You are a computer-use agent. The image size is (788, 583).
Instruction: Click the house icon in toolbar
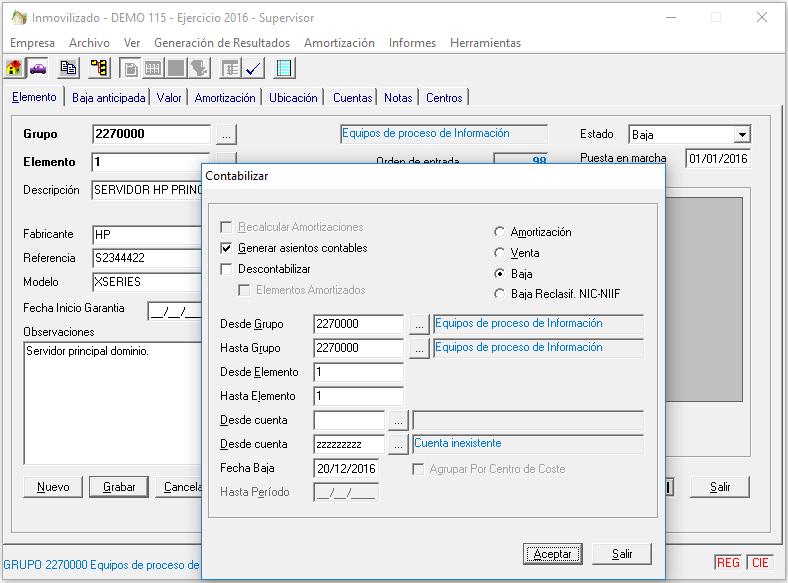pos(15,68)
